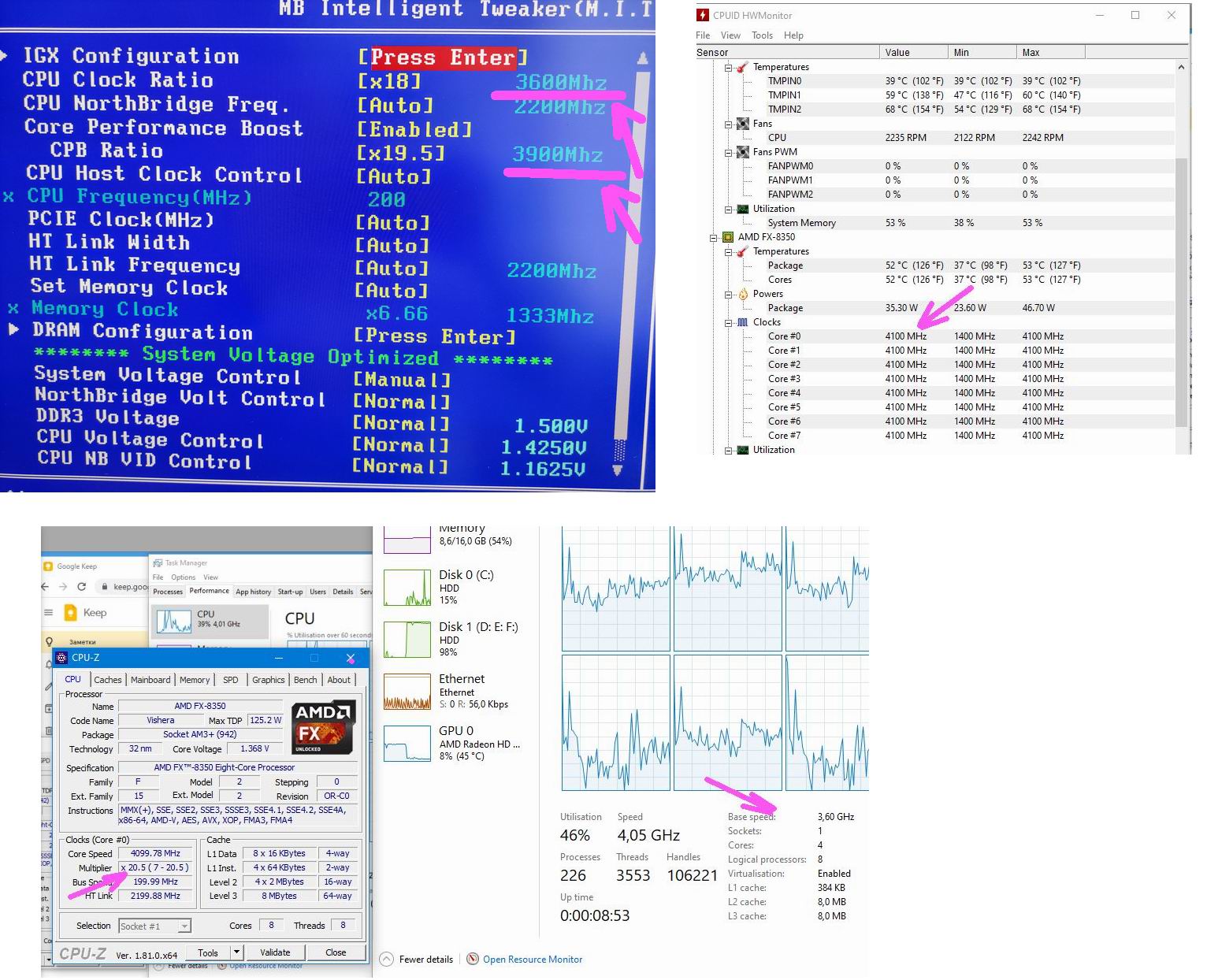Select the Disk 1 (D: E: F:) performance thumbnail
The width and height of the screenshot is (1207, 980).
pos(407,639)
